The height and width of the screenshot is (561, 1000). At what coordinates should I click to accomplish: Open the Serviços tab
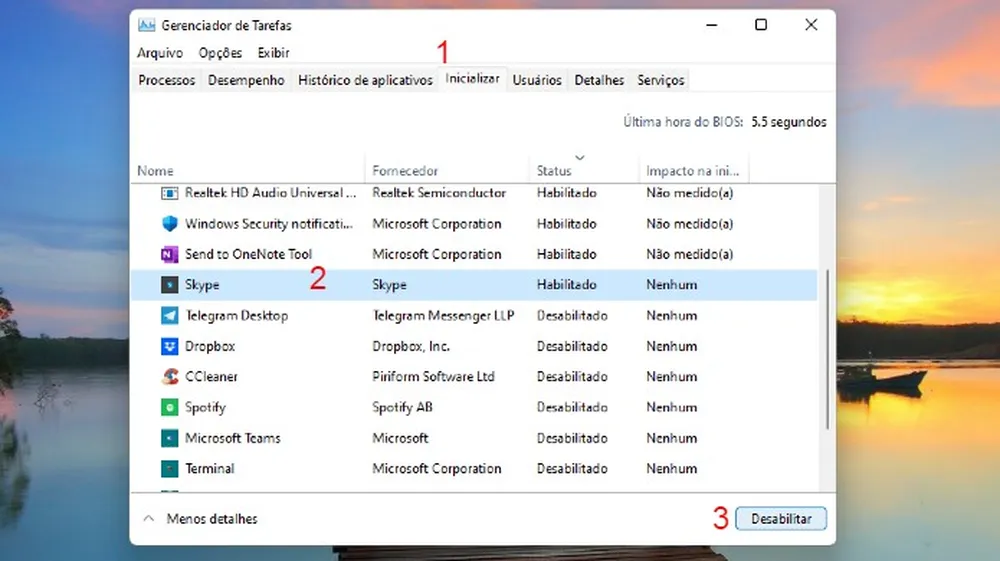[660, 80]
